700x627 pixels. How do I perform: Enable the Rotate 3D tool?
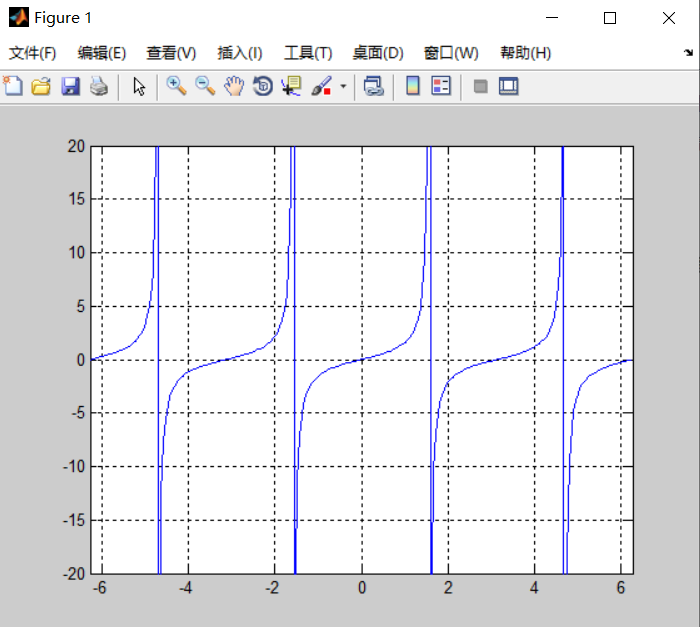pyautogui.click(x=263, y=86)
